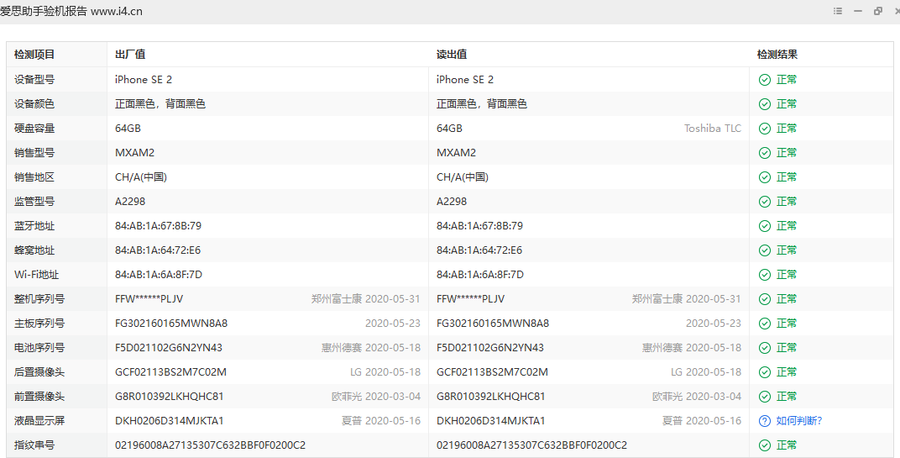Open the list menu icon in title bar

pyautogui.click(x=838, y=11)
